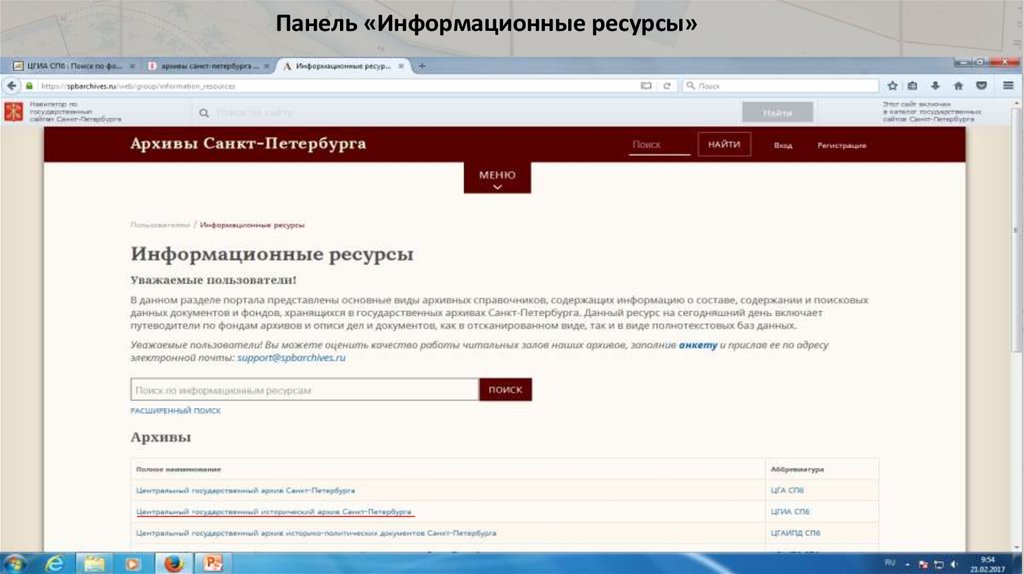Open a new browser tab with plus

coord(422,66)
